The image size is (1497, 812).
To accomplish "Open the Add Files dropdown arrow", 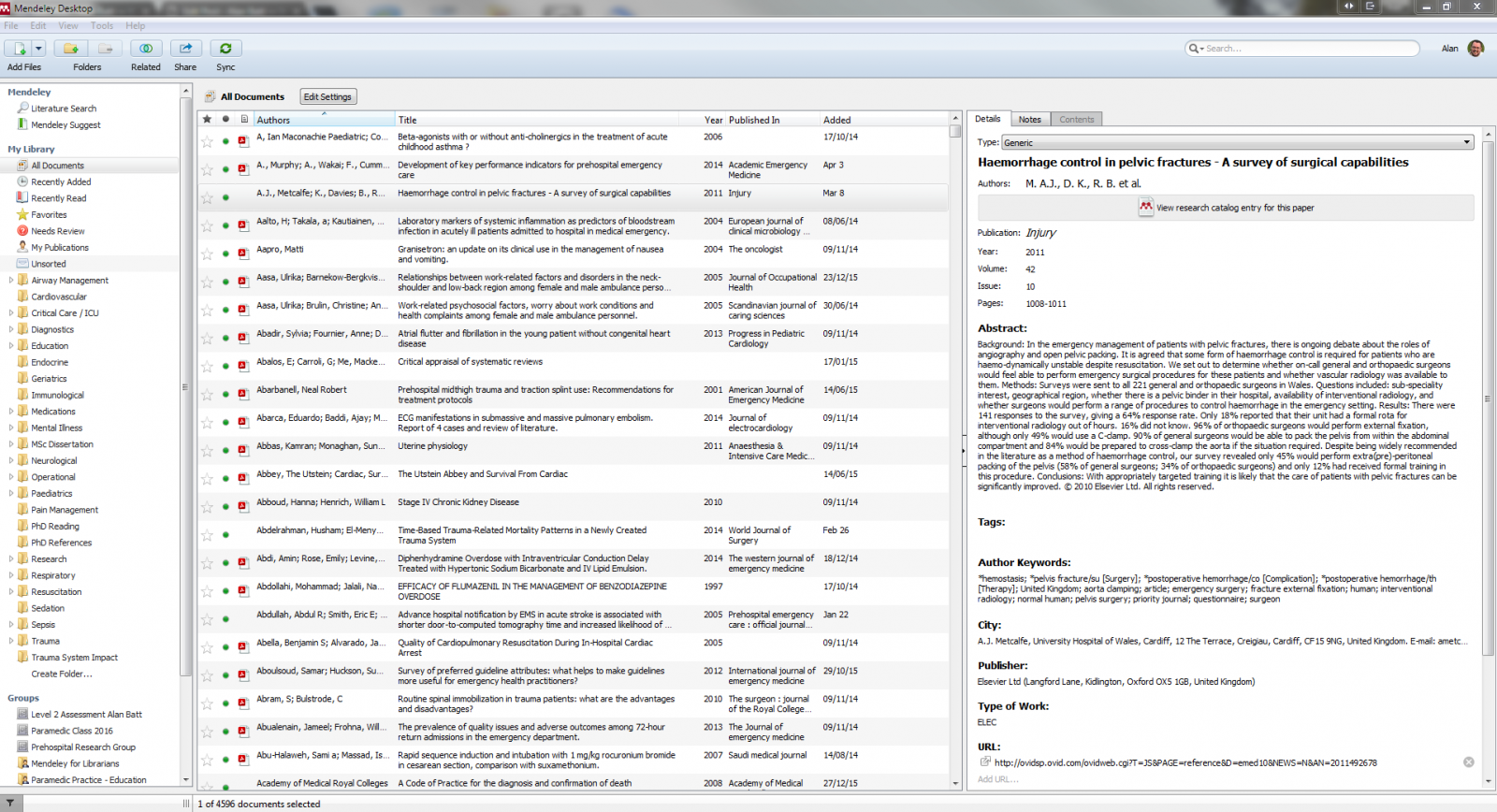I will [x=38, y=49].
